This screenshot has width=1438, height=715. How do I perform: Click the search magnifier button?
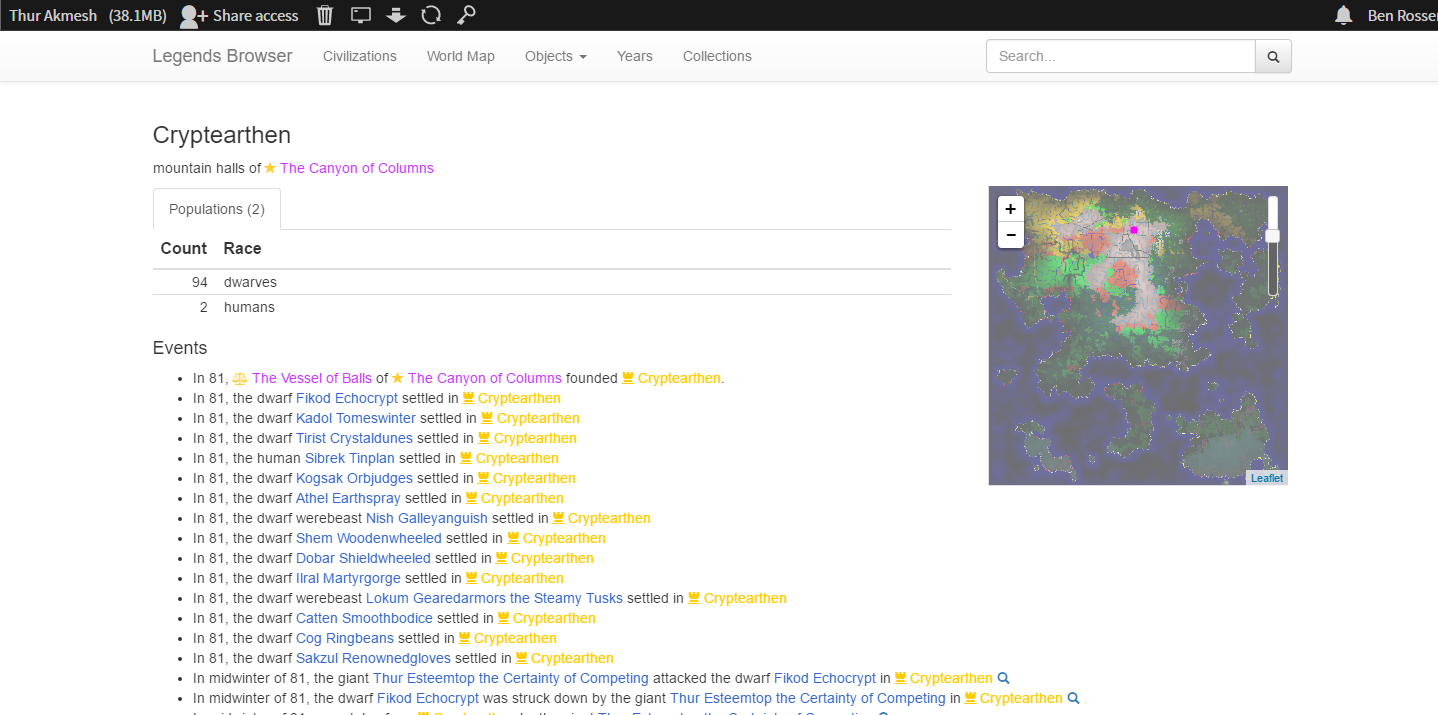(x=1273, y=57)
